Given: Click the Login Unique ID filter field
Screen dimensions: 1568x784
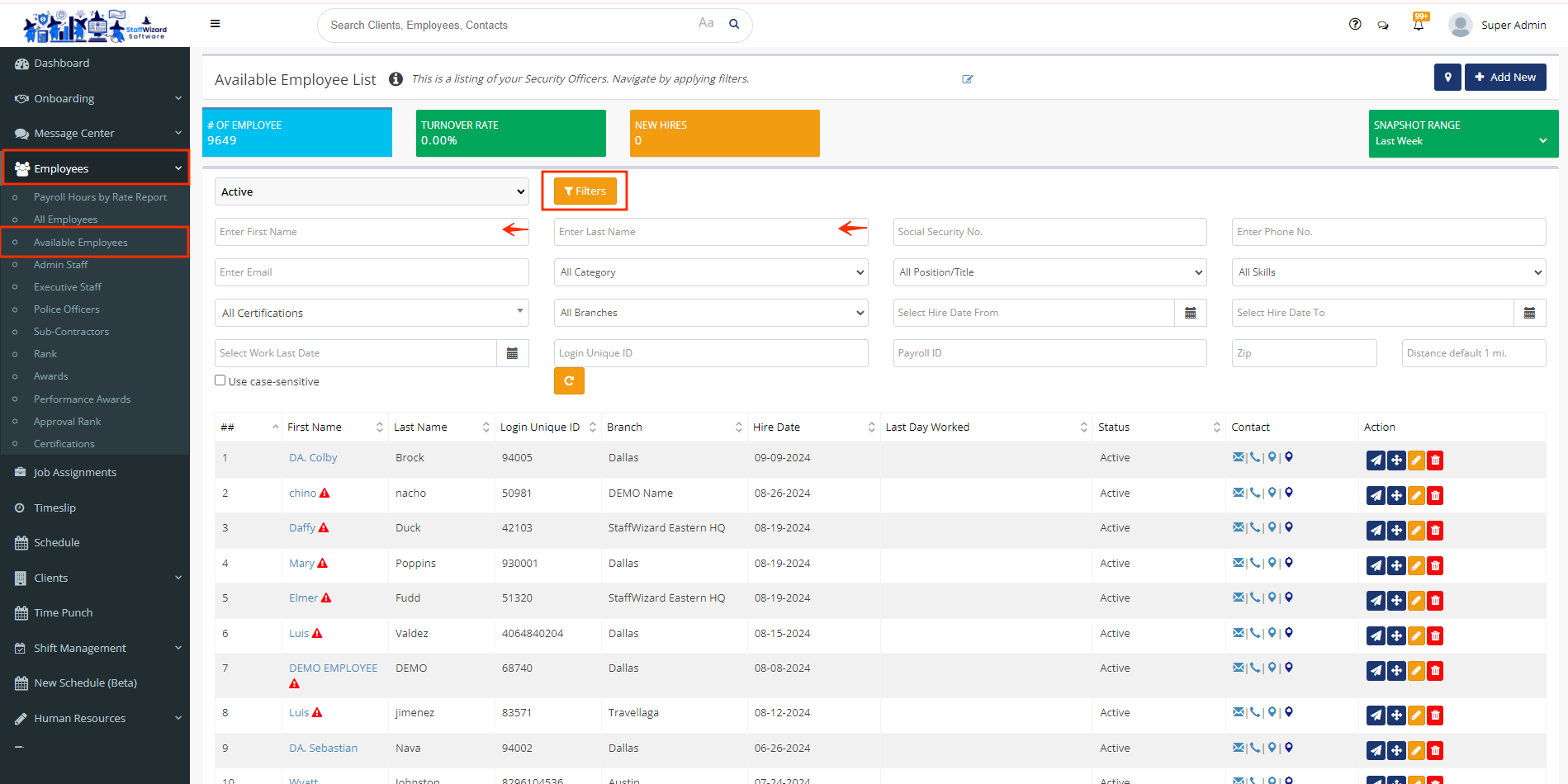Looking at the screenshot, I should (x=711, y=353).
